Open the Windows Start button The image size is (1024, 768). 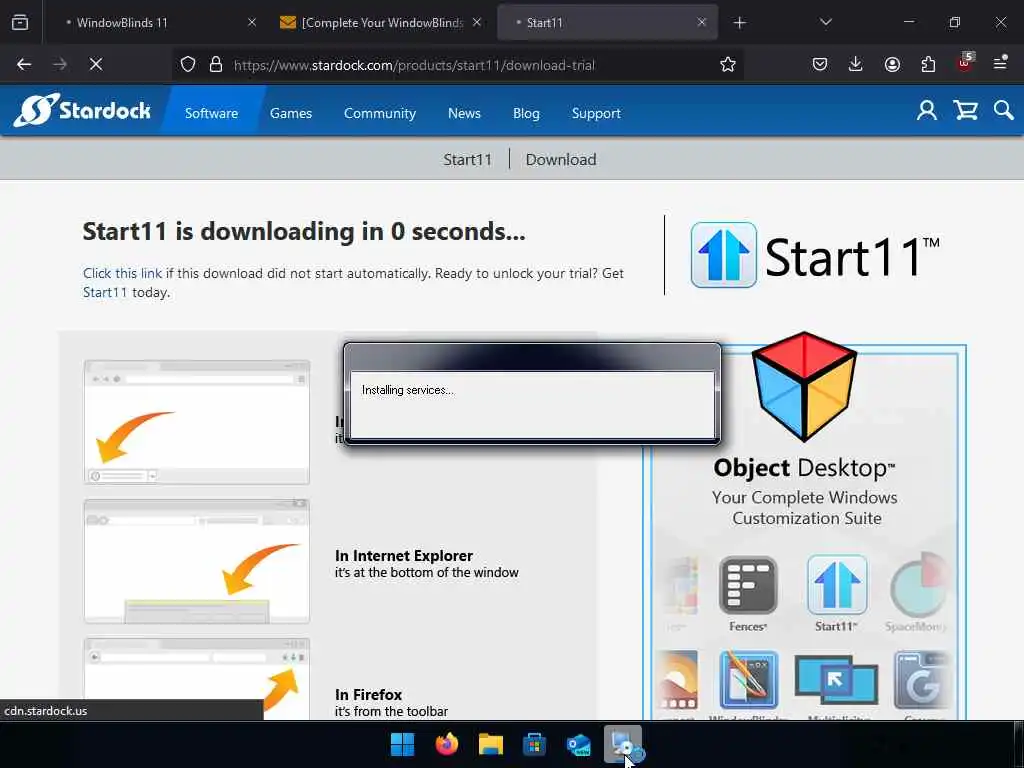402,744
